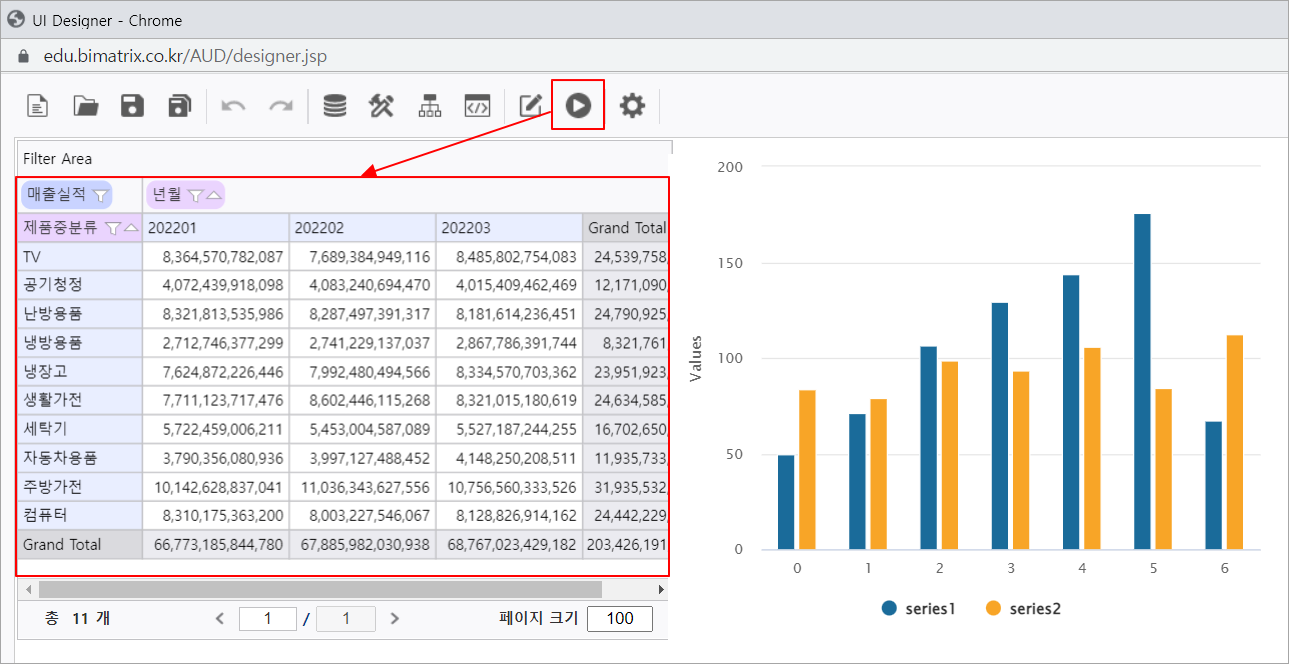
Task: Click the page size input field
Action: (x=620, y=619)
